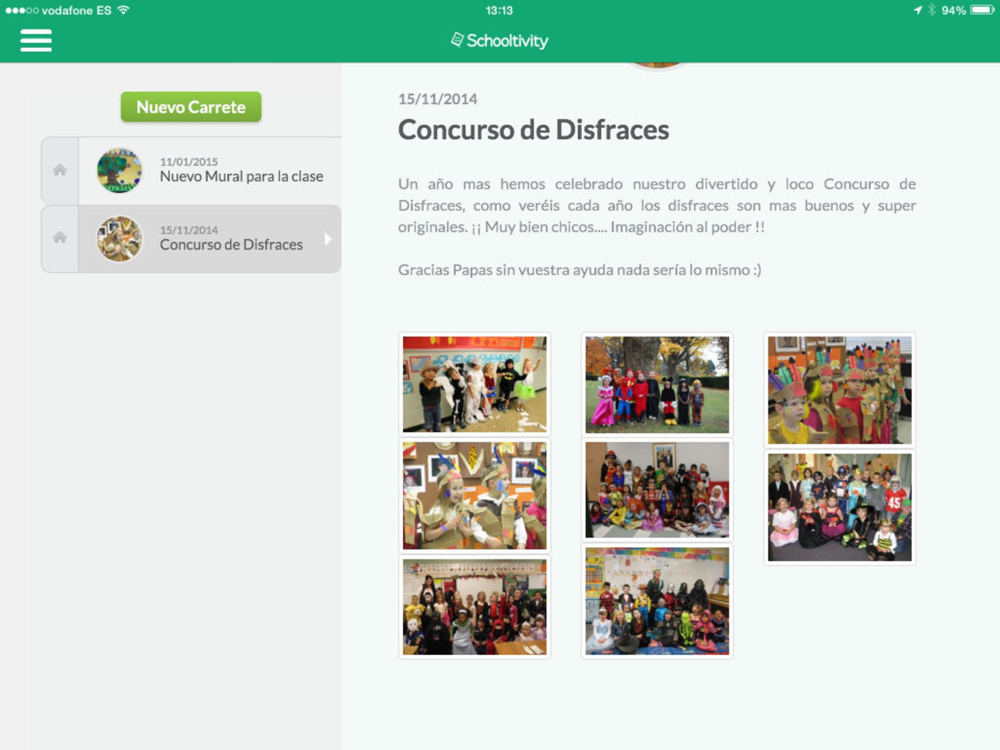This screenshot has height=750, width=1000.
Task: Tap the Schooltivity logo in header
Action: pos(499,41)
